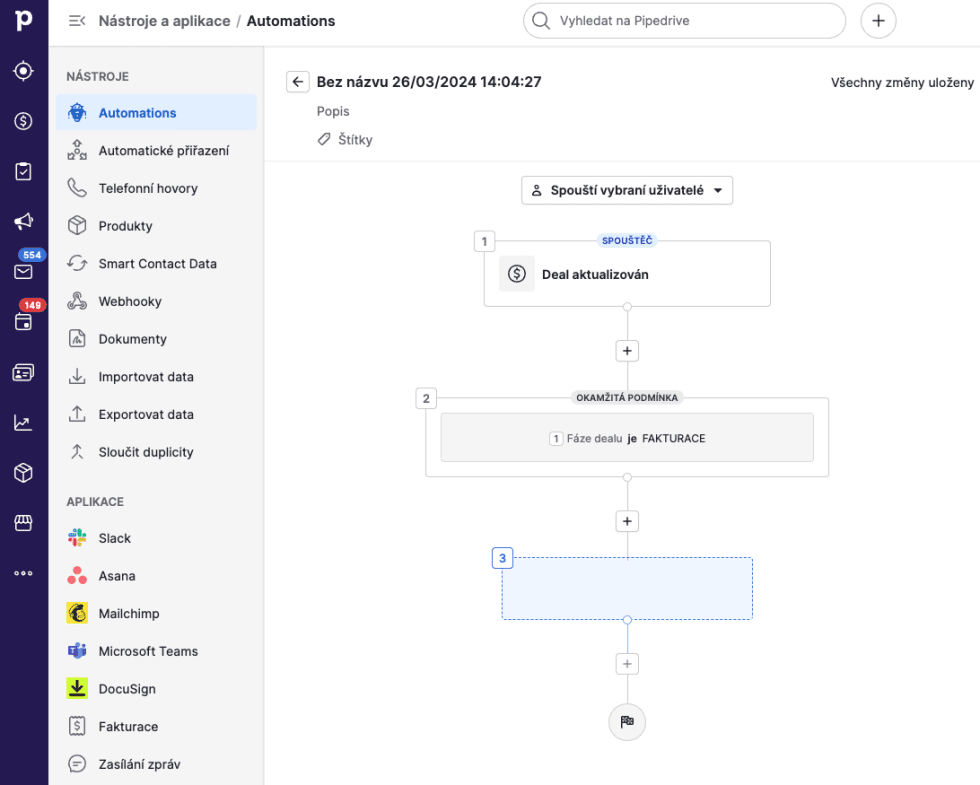
Task: Open the Insights chart icon in sidebar
Action: click(24, 422)
